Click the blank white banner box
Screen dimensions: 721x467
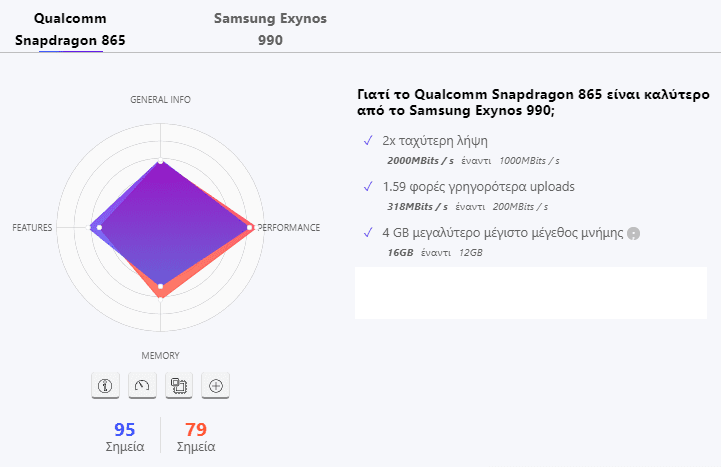coord(531,293)
